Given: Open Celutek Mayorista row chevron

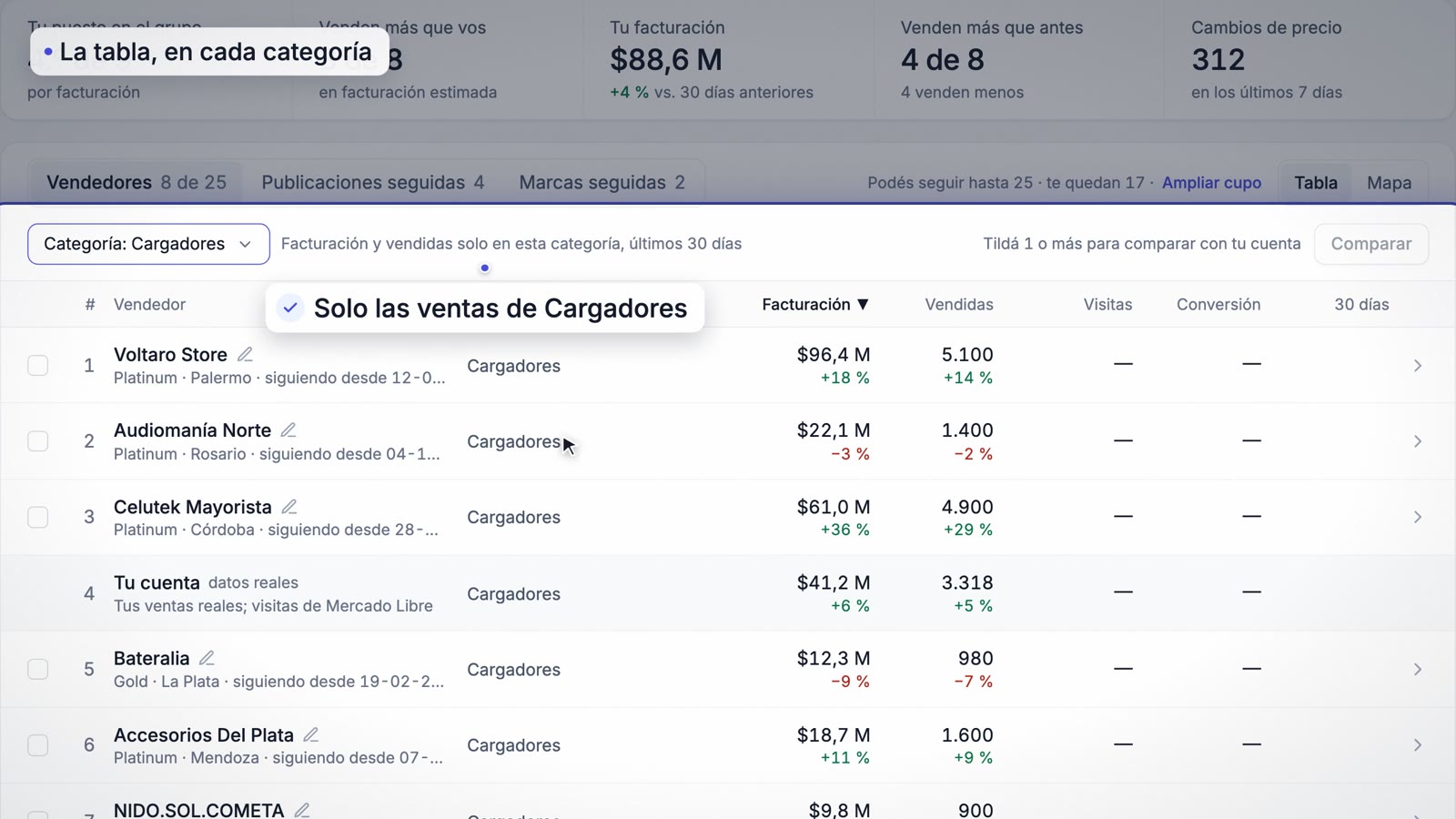Looking at the screenshot, I should tap(1417, 517).
